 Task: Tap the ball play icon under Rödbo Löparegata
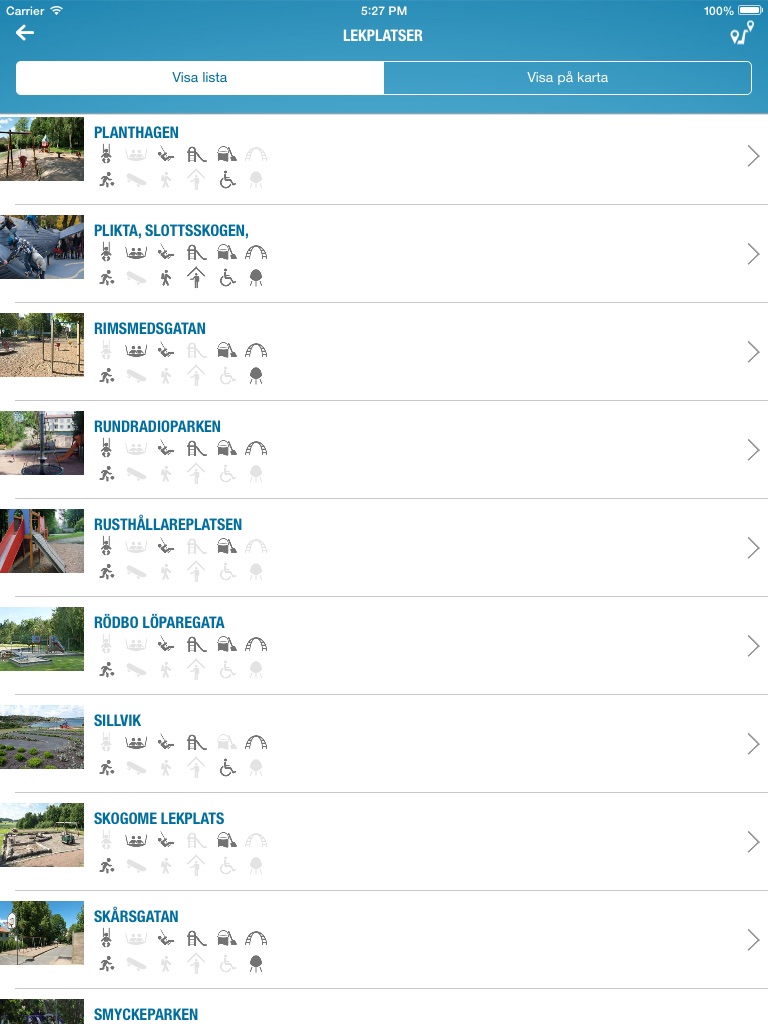(106, 669)
